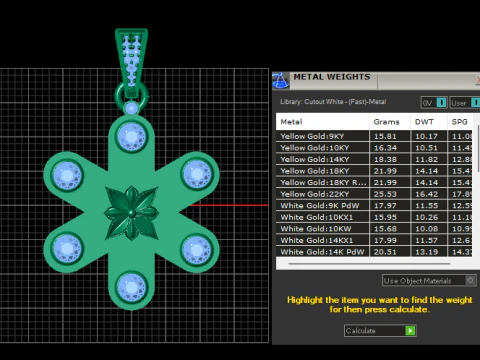
Task: Sort by the Metal column header
Action: [x=322, y=122]
